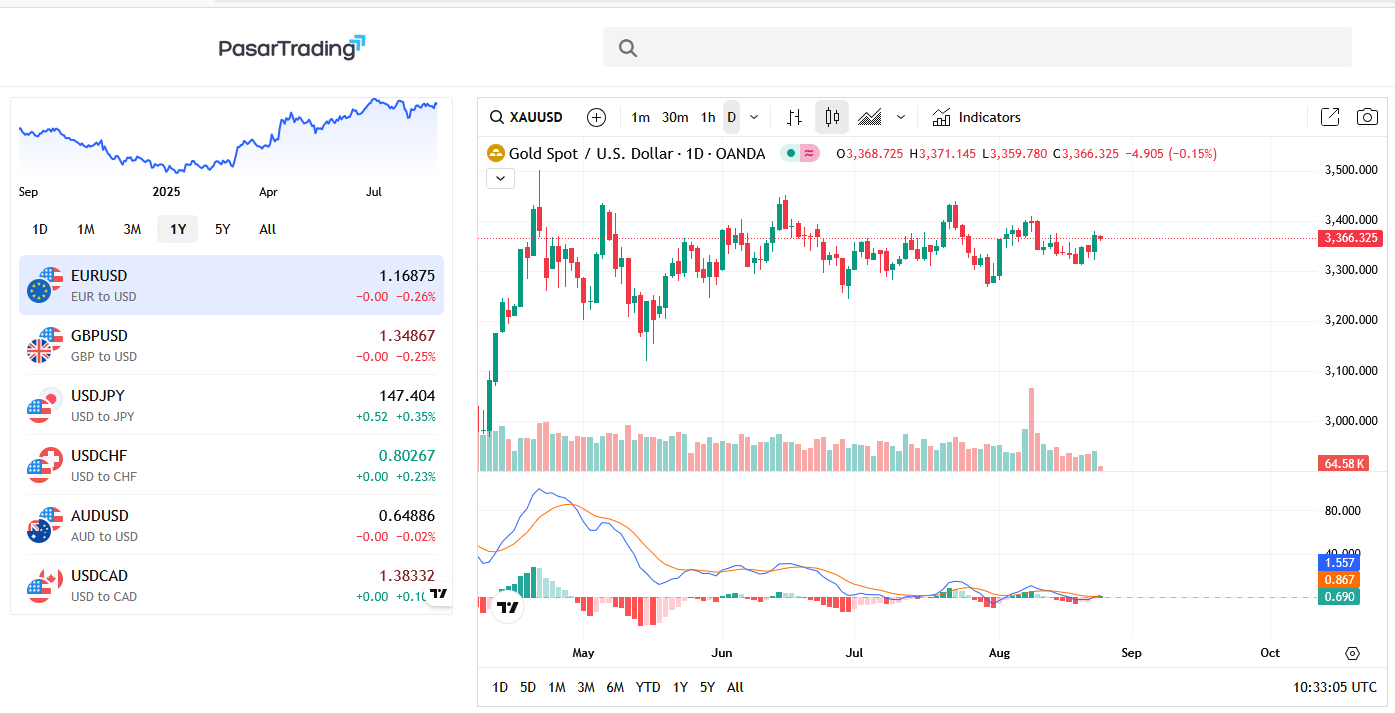1395x713 pixels.
Task: Click the top search input field
Action: [977, 47]
